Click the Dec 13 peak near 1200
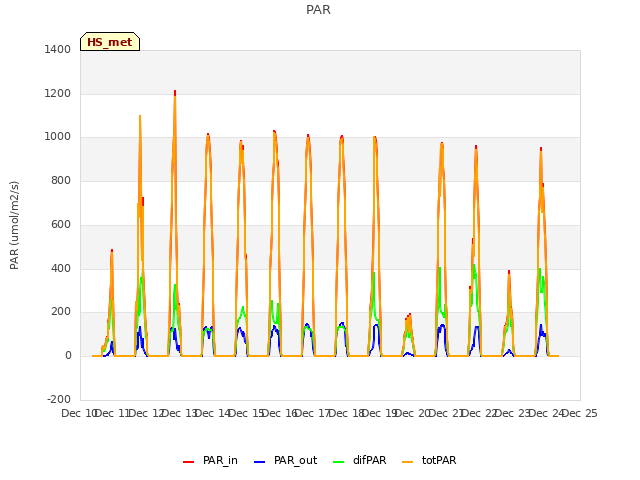Image resolution: width=640 pixels, height=480 pixels. pos(175,93)
